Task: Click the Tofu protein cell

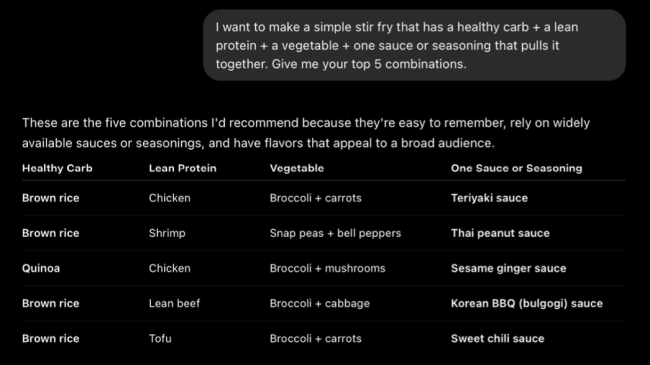Action: pyautogui.click(x=160, y=338)
